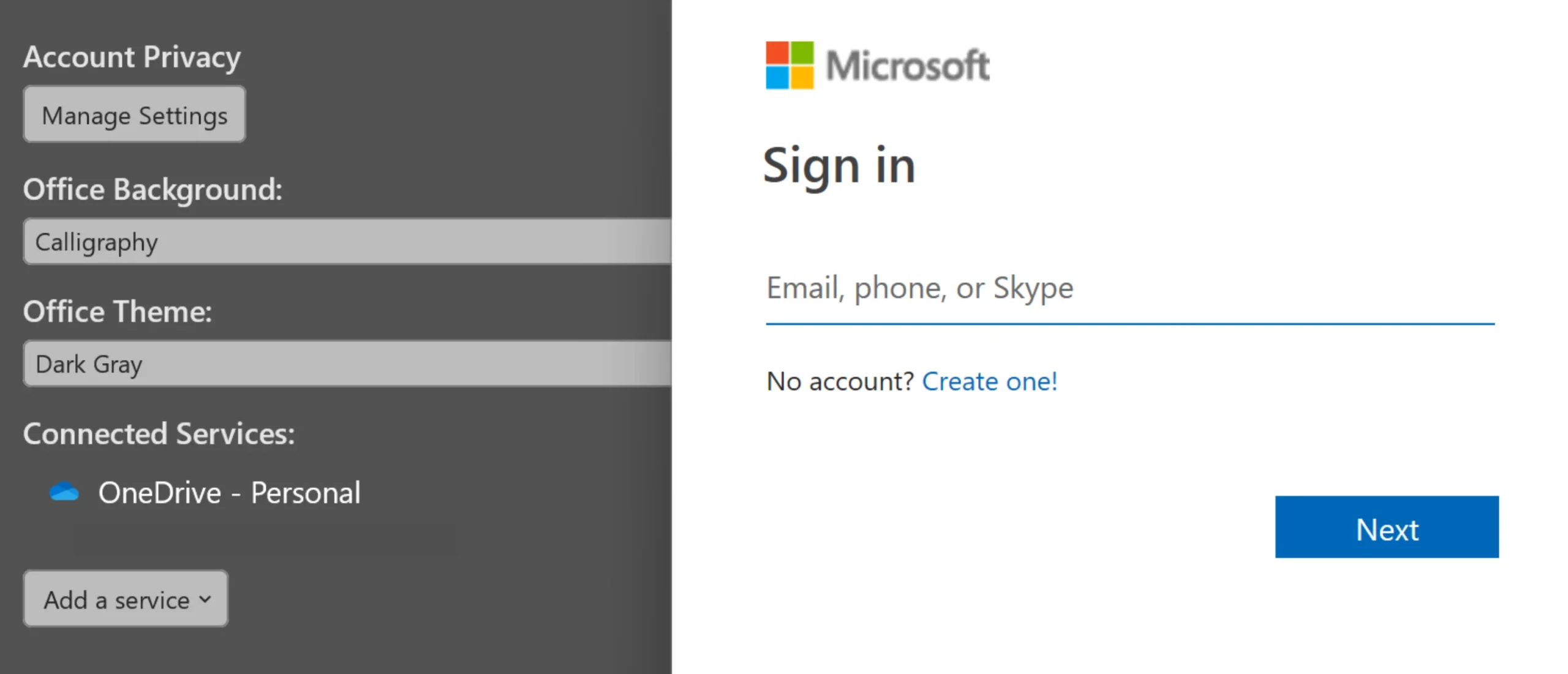Click the Sign in heading
Screen dimensions: 1568x674
tap(839, 165)
